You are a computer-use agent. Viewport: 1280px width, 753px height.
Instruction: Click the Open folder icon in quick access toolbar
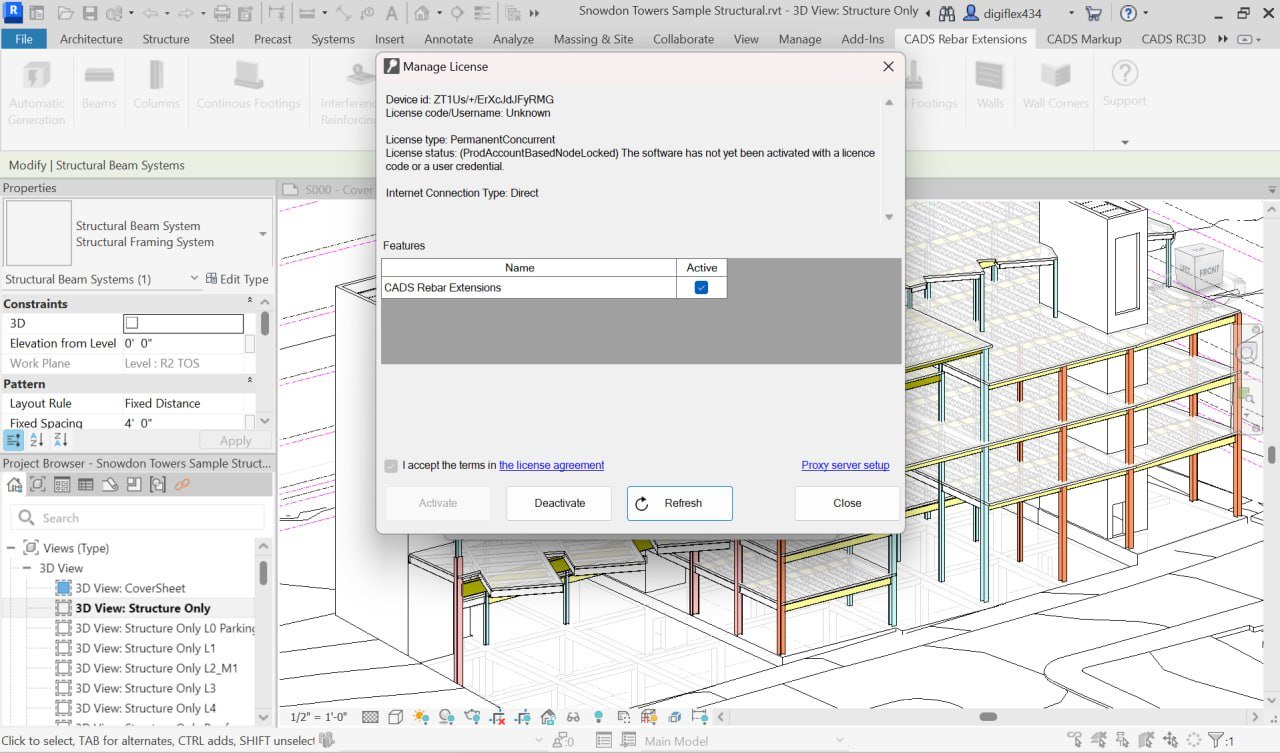(x=65, y=13)
